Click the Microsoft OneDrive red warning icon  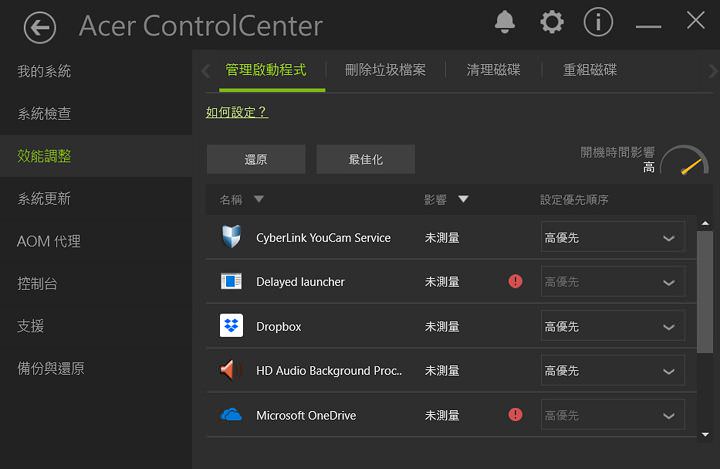coord(515,415)
